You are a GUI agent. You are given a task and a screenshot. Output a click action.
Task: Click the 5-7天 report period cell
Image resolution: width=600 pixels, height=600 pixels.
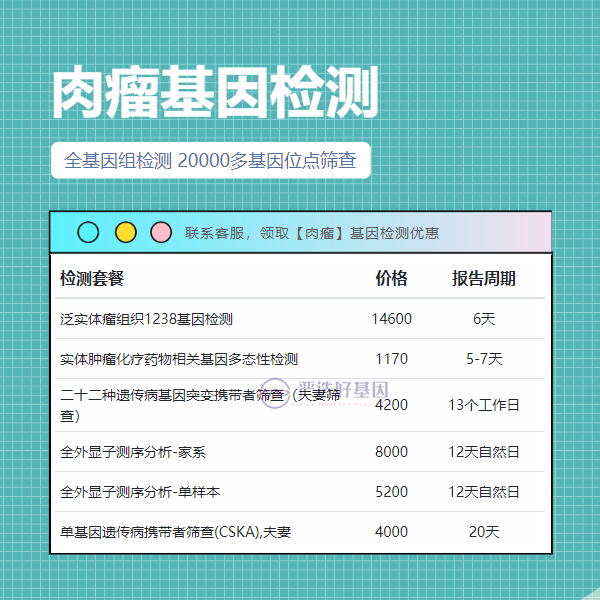tap(484, 359)
